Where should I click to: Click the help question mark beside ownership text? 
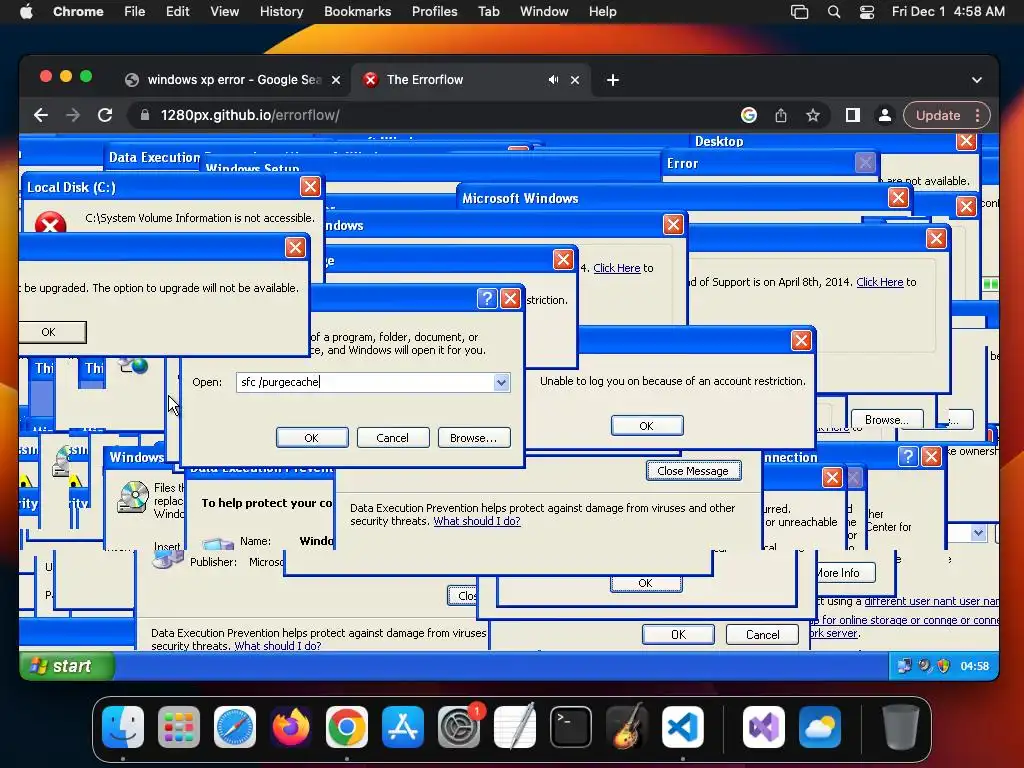click(908, 456)
